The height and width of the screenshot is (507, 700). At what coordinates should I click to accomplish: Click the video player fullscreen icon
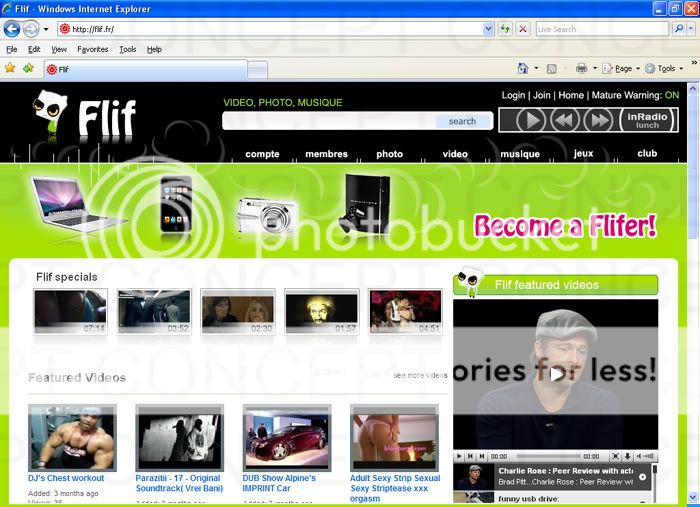pyautogui.click(x=616, y=456)
